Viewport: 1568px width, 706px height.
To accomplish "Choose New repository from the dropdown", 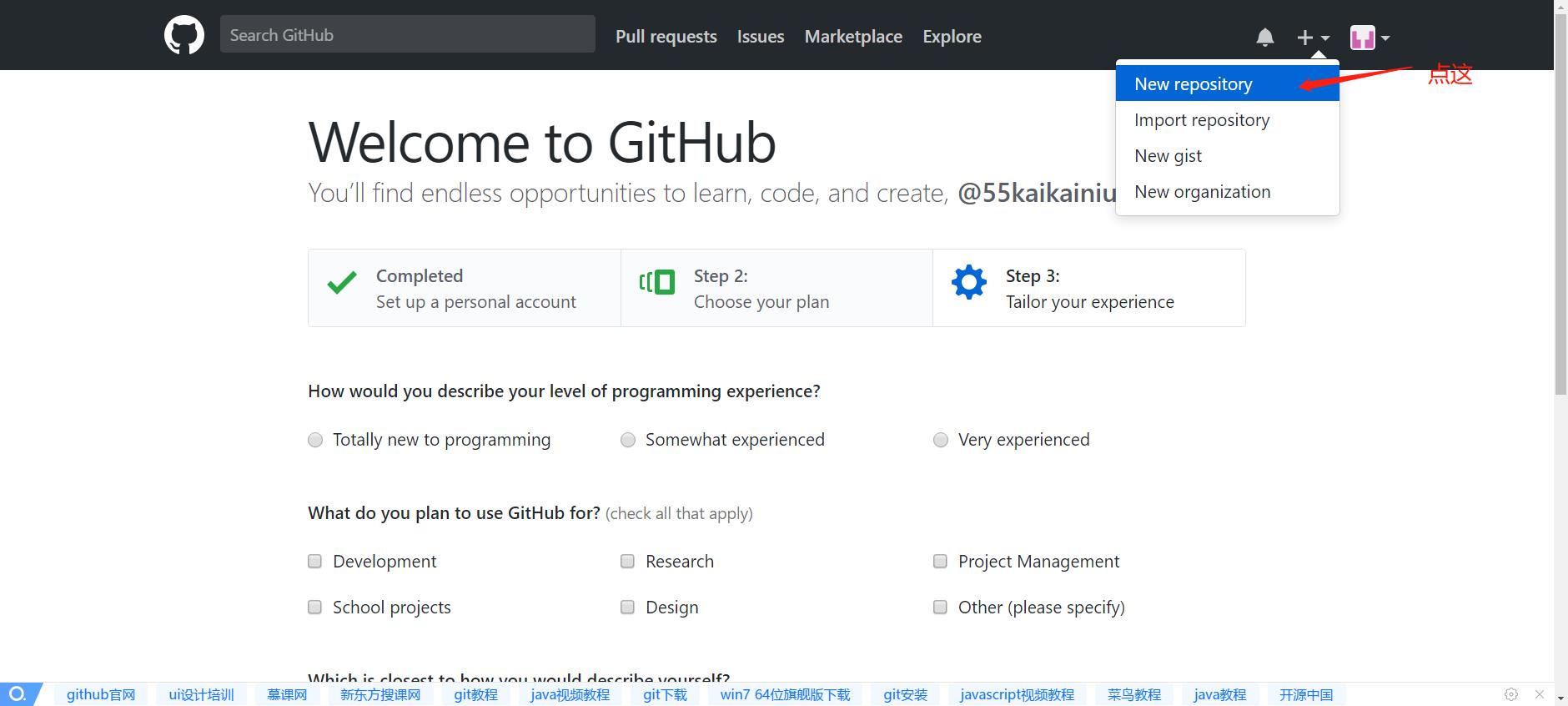I will 1228,83.
